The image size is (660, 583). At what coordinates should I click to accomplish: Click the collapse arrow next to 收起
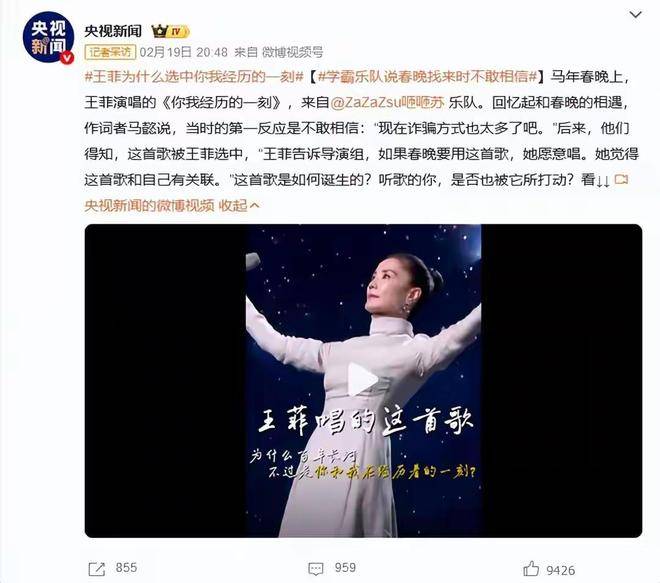[x=254, y=205]
